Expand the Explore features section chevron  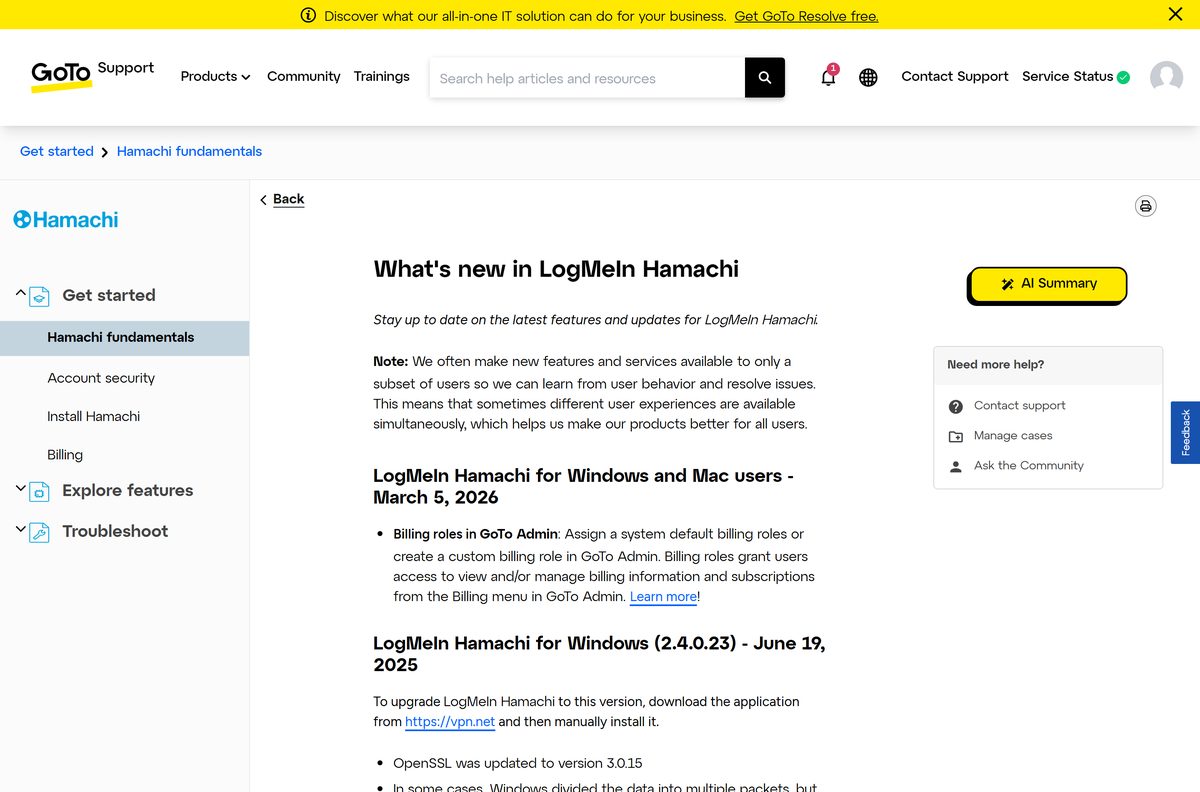[20, 488]
